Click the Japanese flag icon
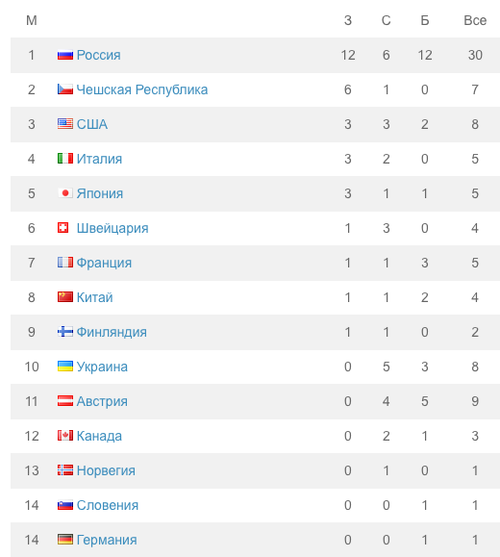500x557 pixels. click(x=65, y=193)
